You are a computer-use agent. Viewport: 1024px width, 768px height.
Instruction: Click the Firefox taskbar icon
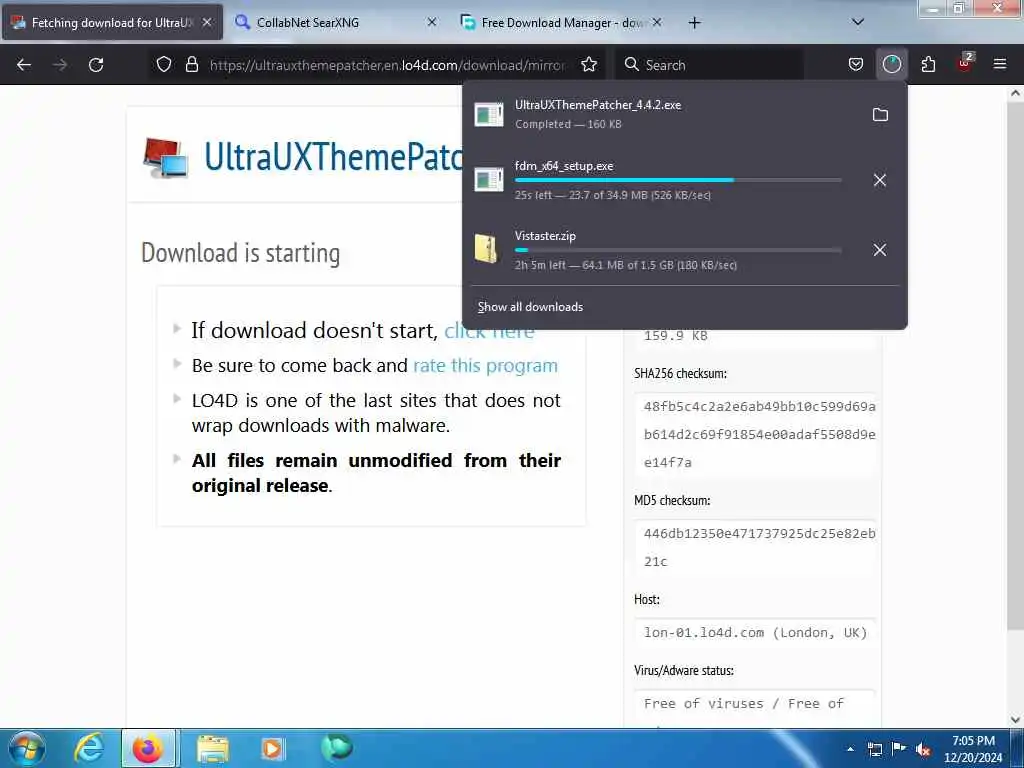click(x=148, y=748)
